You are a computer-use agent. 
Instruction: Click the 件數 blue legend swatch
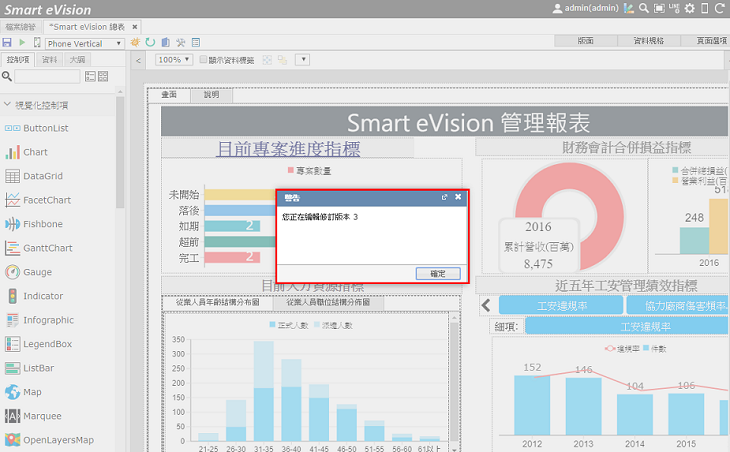click(x=646, y=348)
